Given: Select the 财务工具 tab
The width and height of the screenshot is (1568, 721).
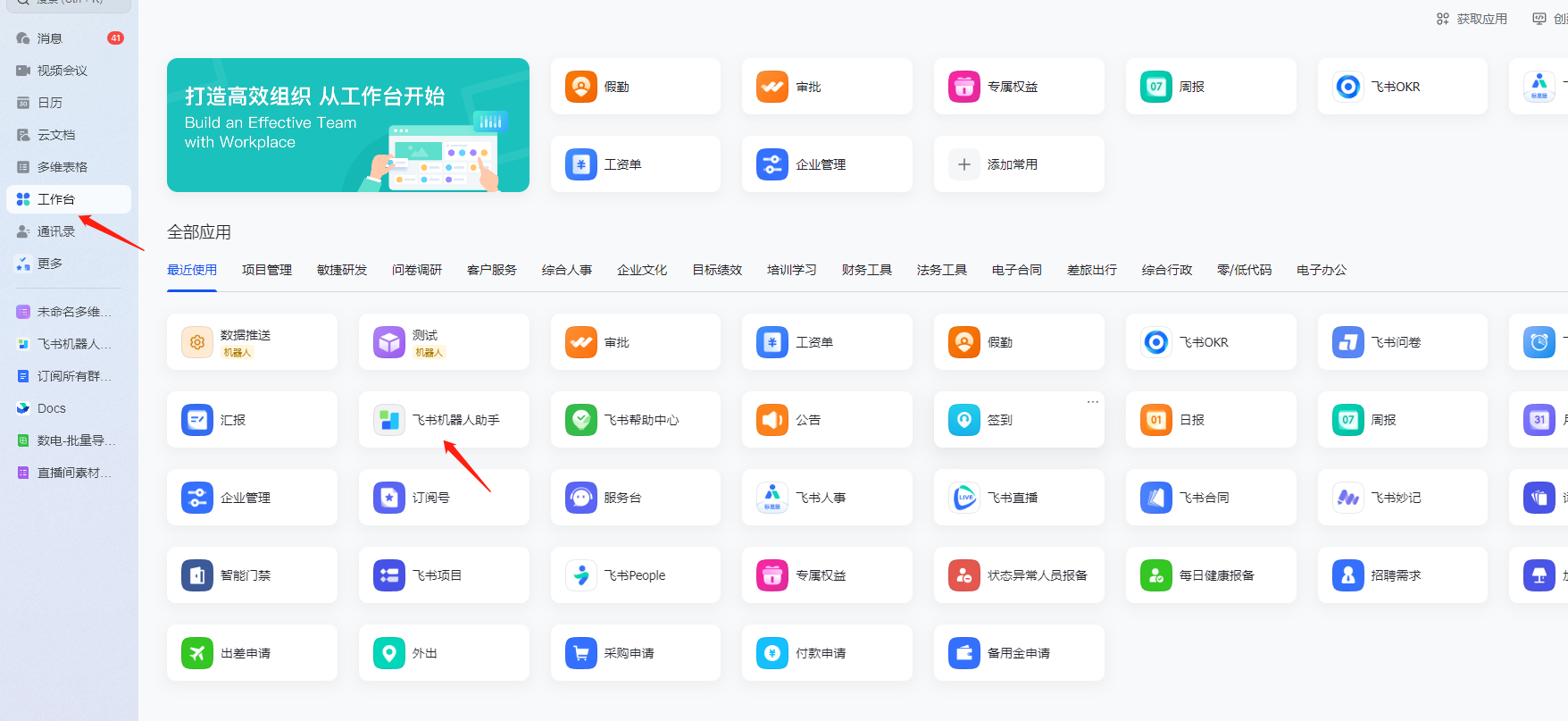Looking at the screenshot, I should 867,270.
